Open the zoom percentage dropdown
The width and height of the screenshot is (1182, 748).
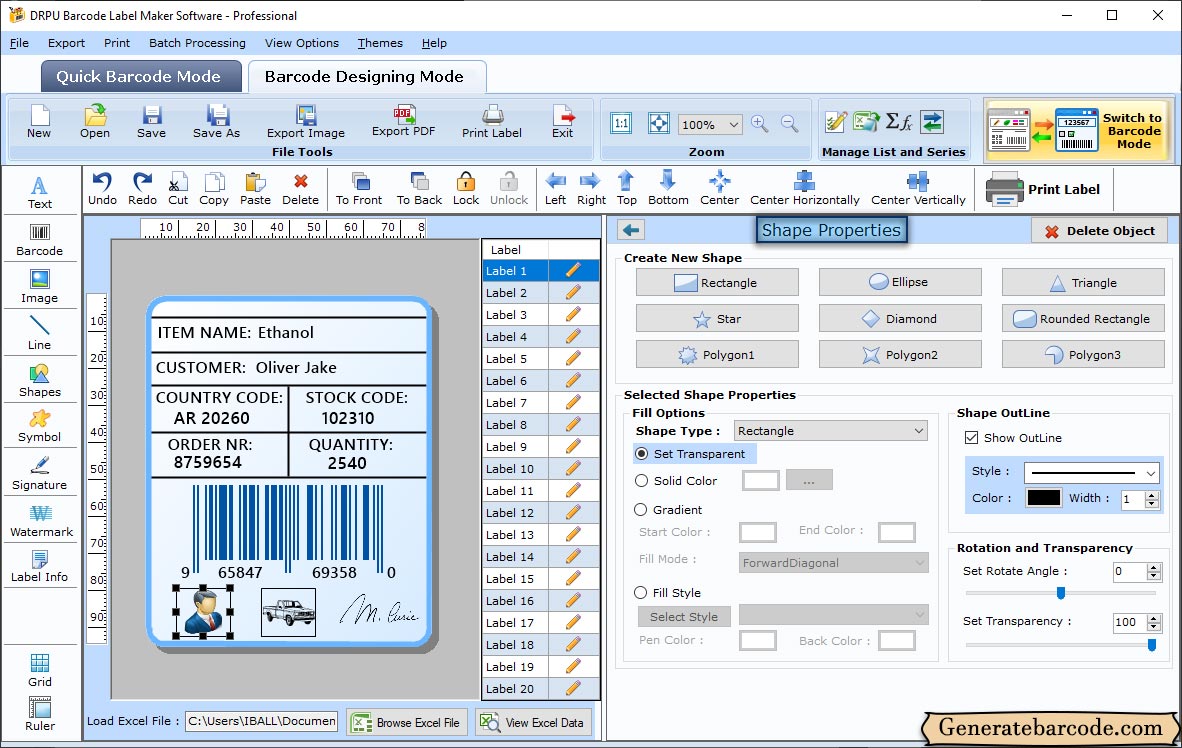click(x=733, y=124)
